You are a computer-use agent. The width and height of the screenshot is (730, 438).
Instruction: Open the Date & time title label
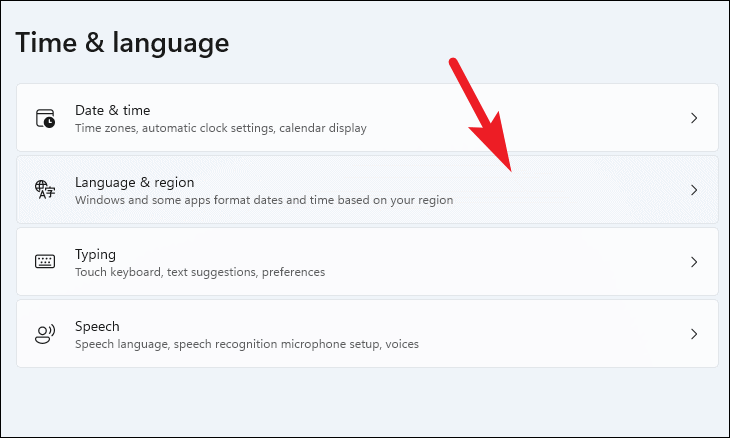tap(113, 110)
